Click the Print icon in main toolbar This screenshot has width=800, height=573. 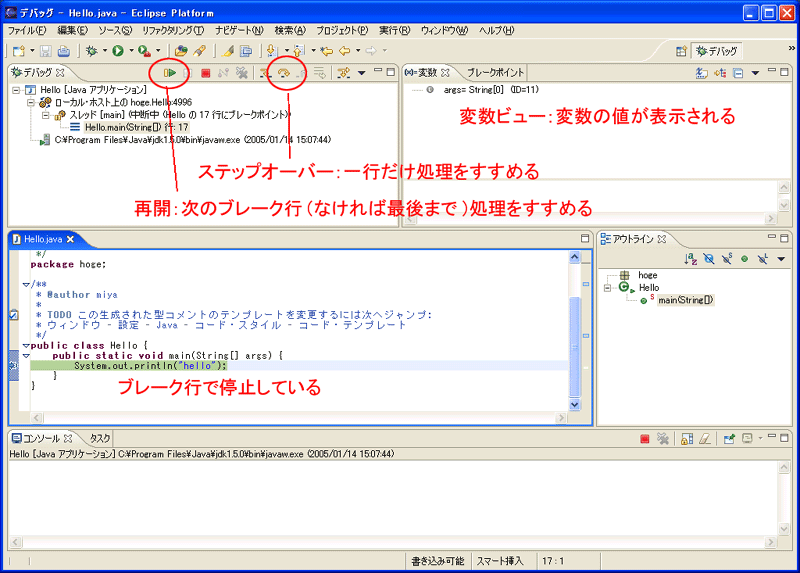pyautogui.click(x=63, y=51)
